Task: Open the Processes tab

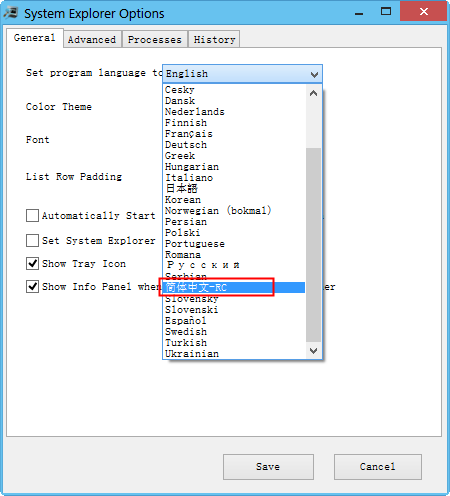Action: (155, 39)
